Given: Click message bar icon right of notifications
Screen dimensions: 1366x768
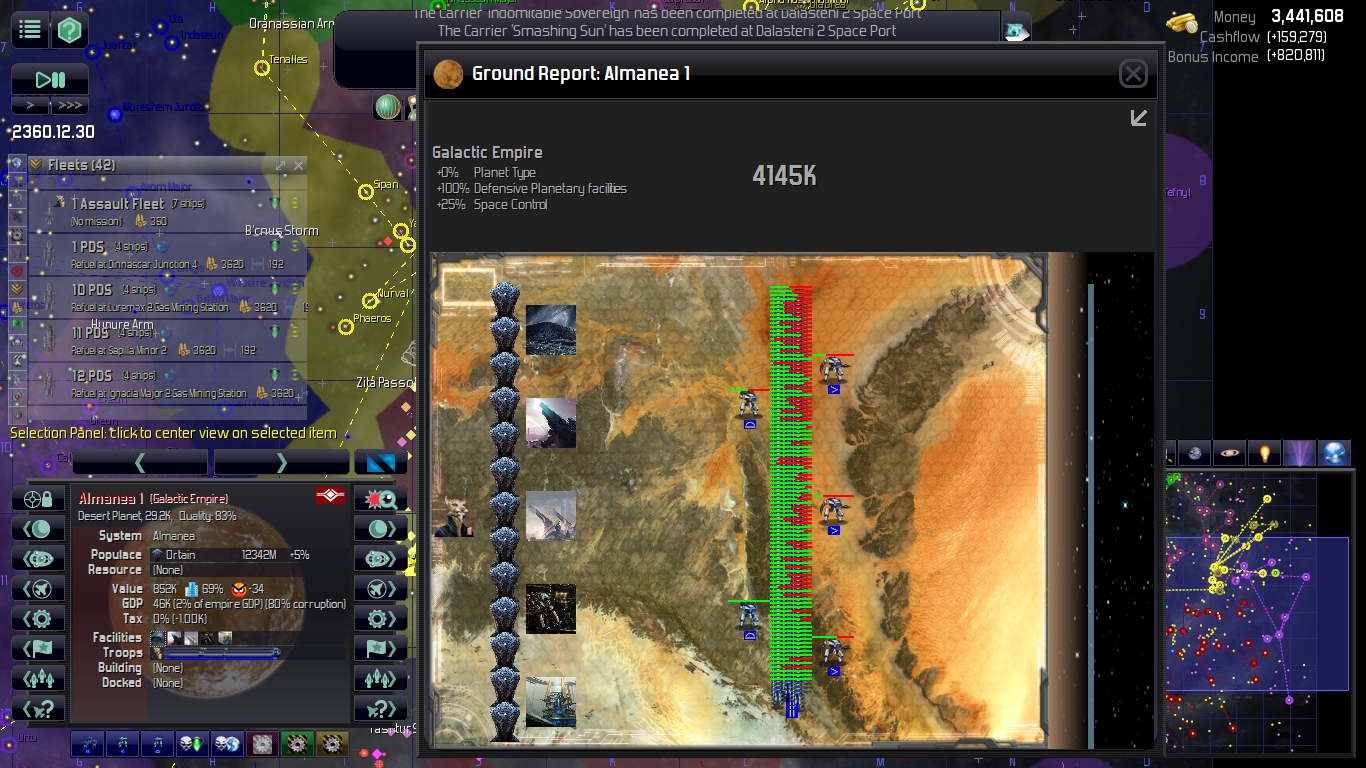Looking at the screenshot, I should (1016, 31).
